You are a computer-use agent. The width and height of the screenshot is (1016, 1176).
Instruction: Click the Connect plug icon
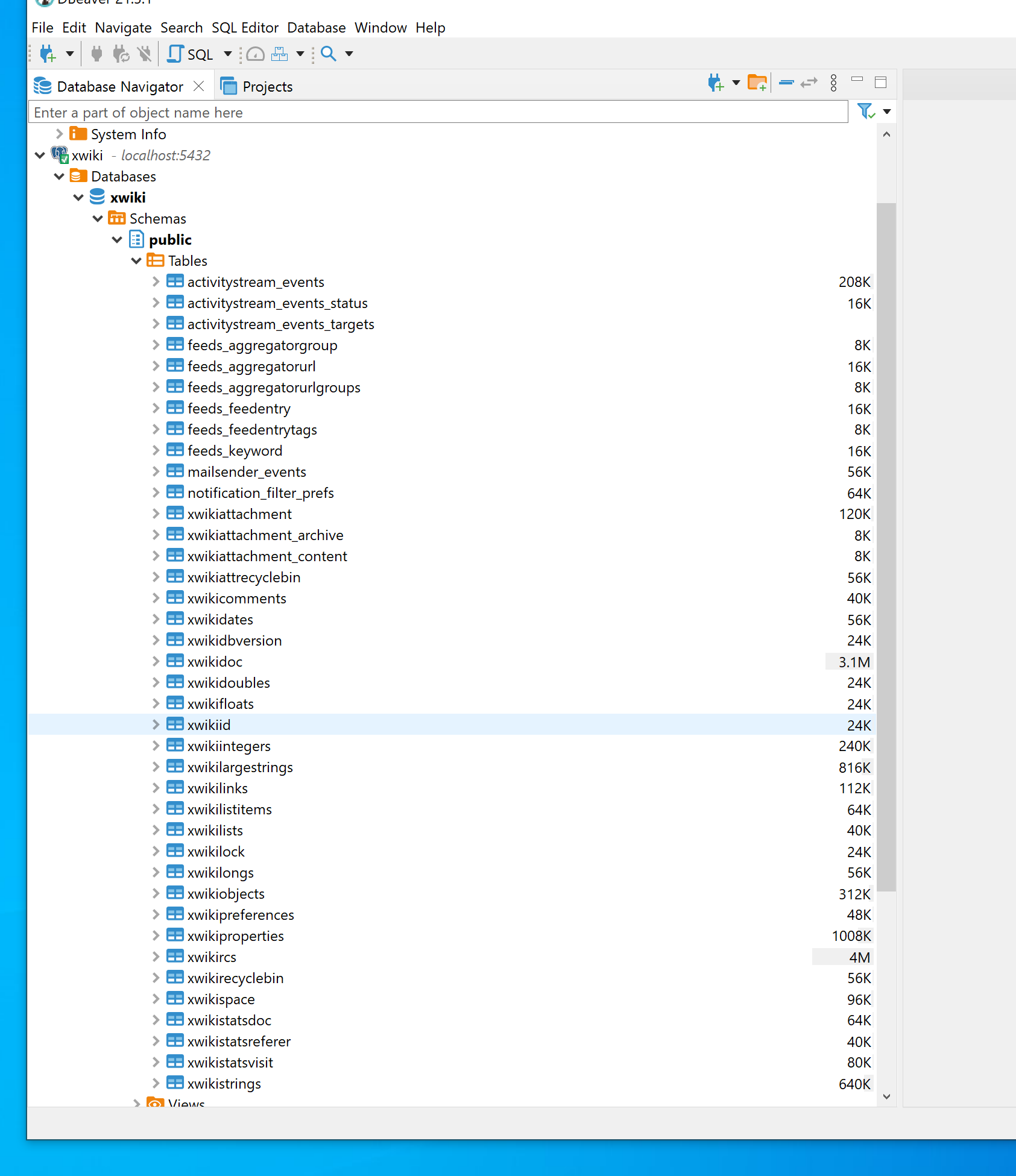96,54
